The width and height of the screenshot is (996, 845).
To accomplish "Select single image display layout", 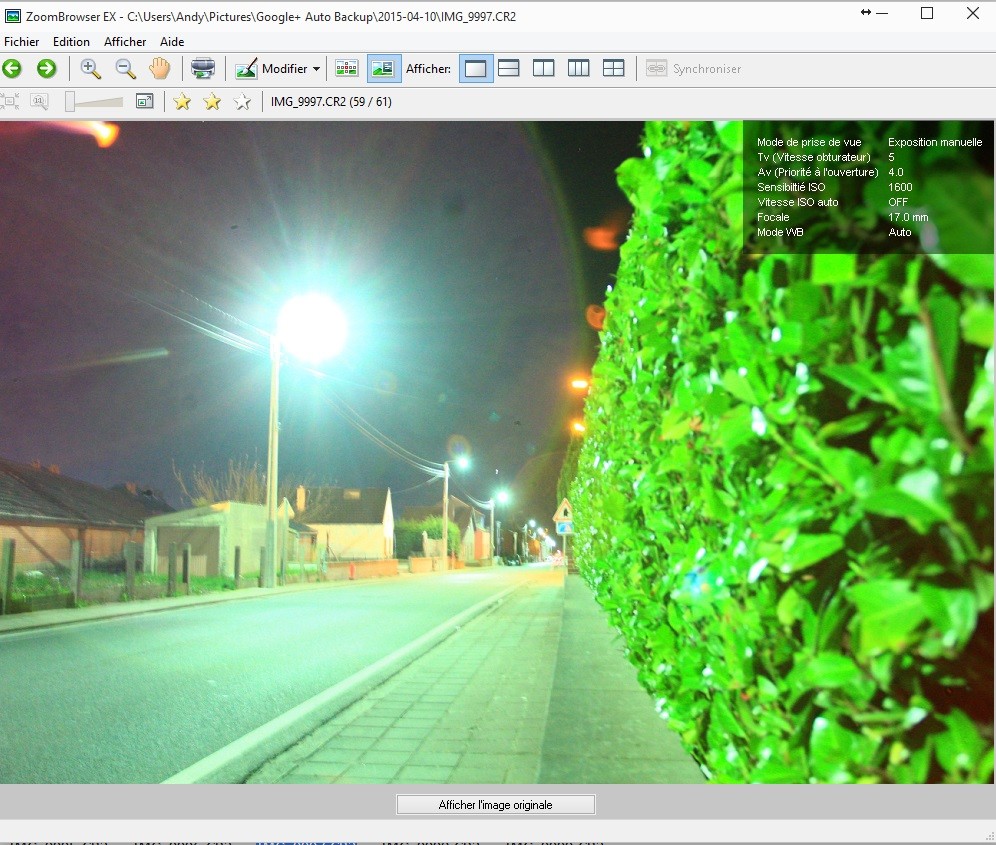I will point(475,69).
